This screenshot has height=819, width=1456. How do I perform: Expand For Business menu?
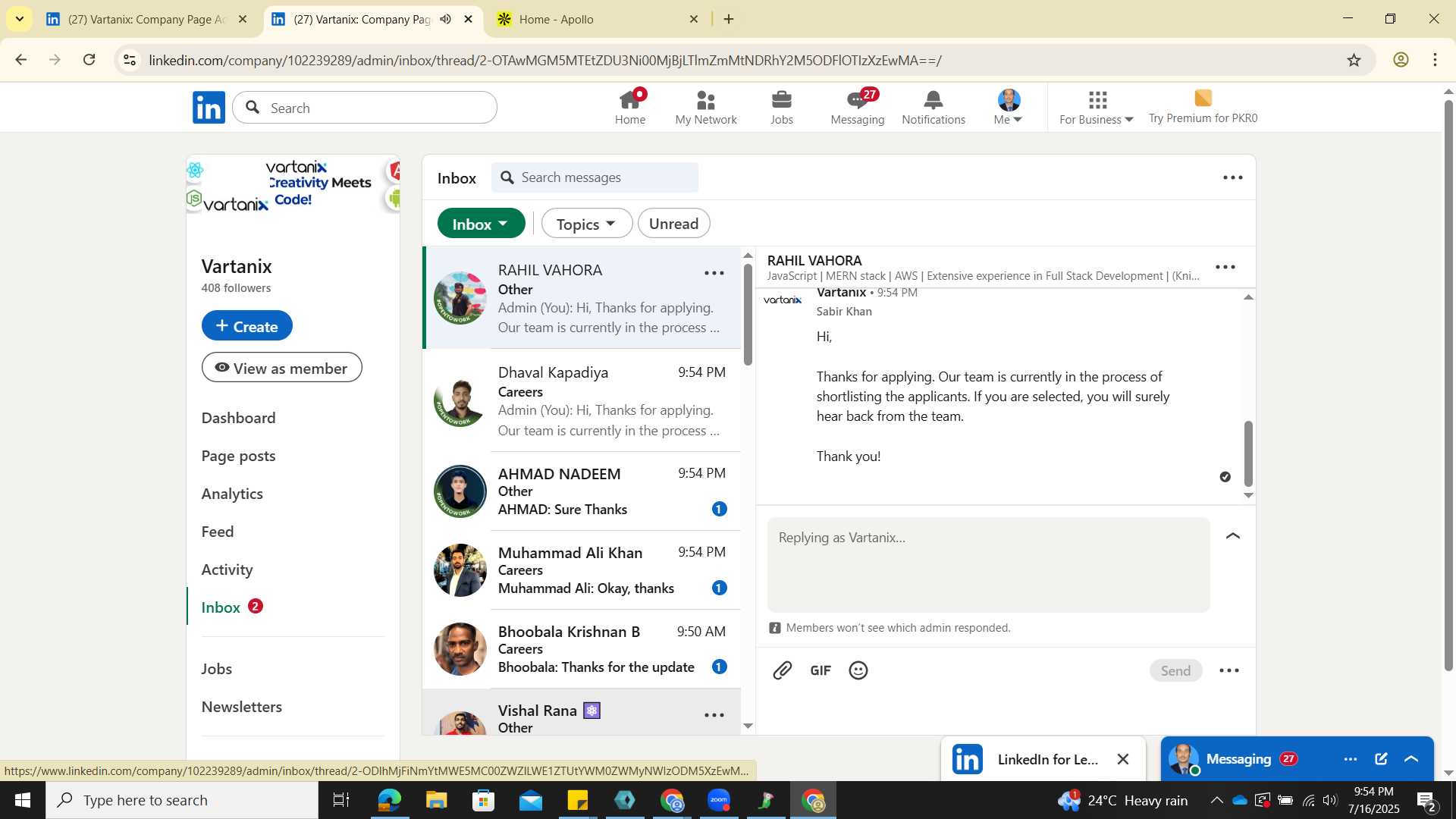(x=1097, y=107)
